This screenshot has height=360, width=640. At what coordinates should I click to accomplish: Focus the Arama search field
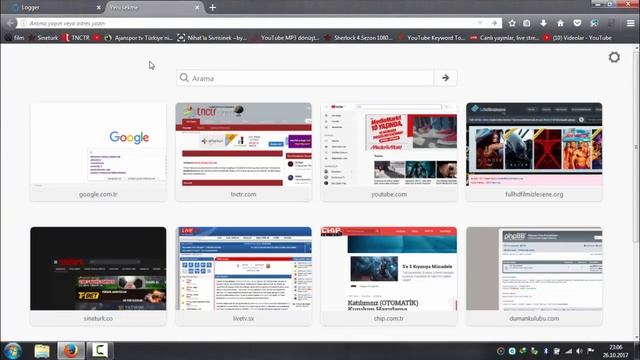tap(305, 78)
